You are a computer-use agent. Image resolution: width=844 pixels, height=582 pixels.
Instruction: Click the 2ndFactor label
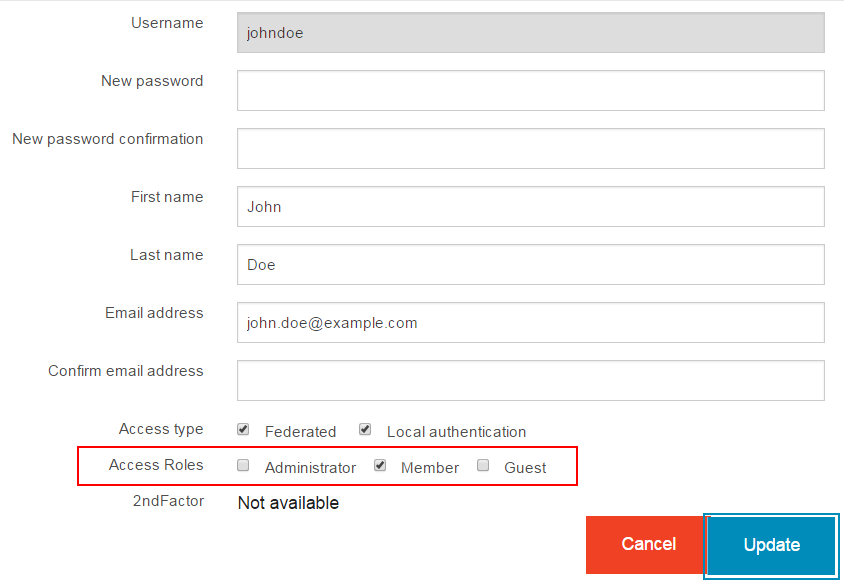point(168,501)
